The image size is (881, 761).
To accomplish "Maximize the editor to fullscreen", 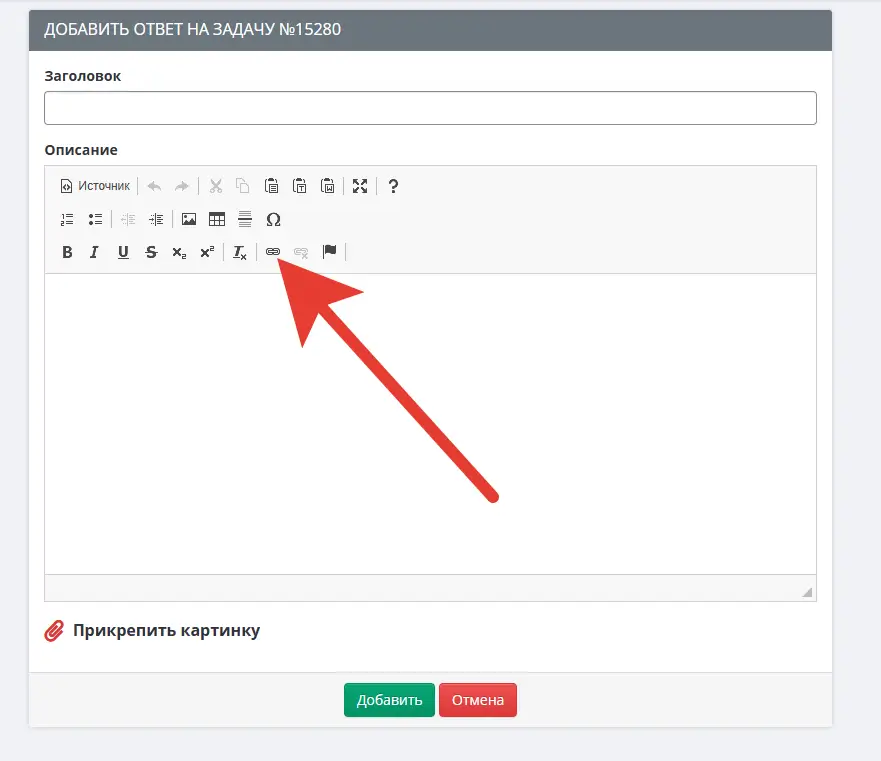I will tap(360, 186).
